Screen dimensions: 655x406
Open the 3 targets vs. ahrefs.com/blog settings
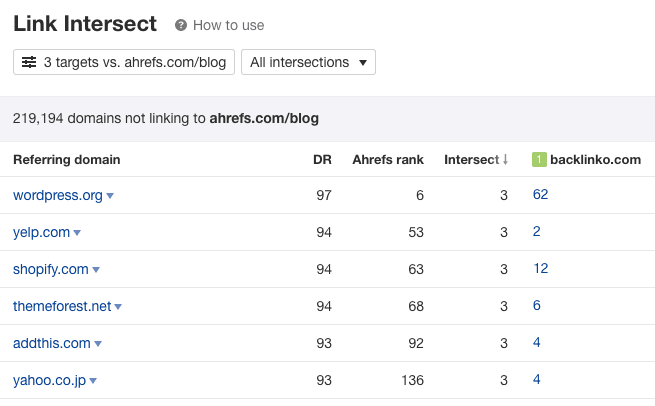[124, 62]
